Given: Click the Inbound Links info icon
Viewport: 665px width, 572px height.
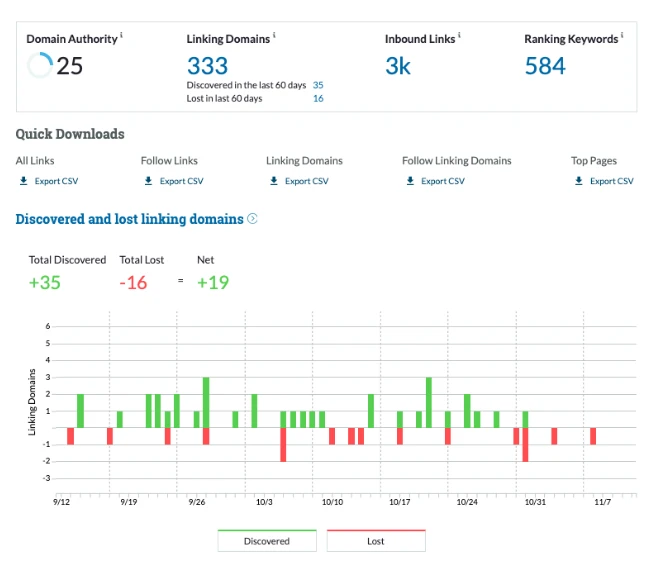Looking at the screenshot, I should coord(459,35).
